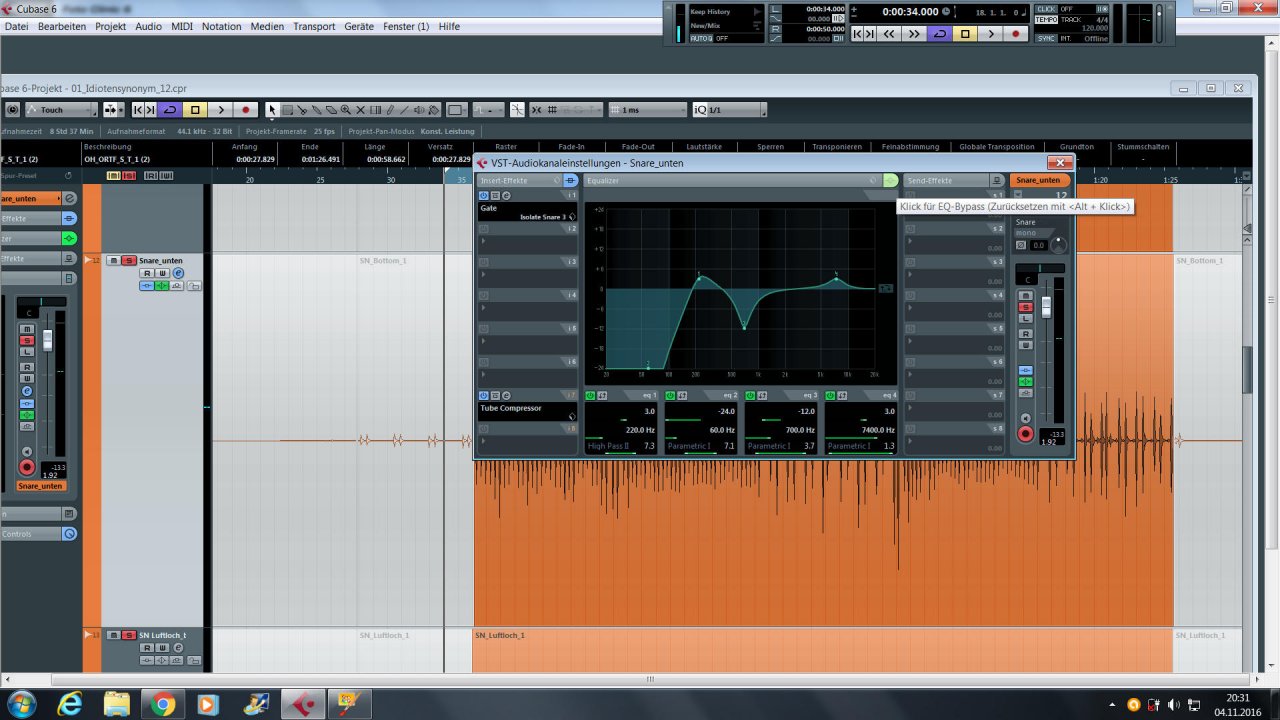Toggle the TEMPO track button
The width and height of the screenshot is (1280, 720).
tap(1046, 20)
